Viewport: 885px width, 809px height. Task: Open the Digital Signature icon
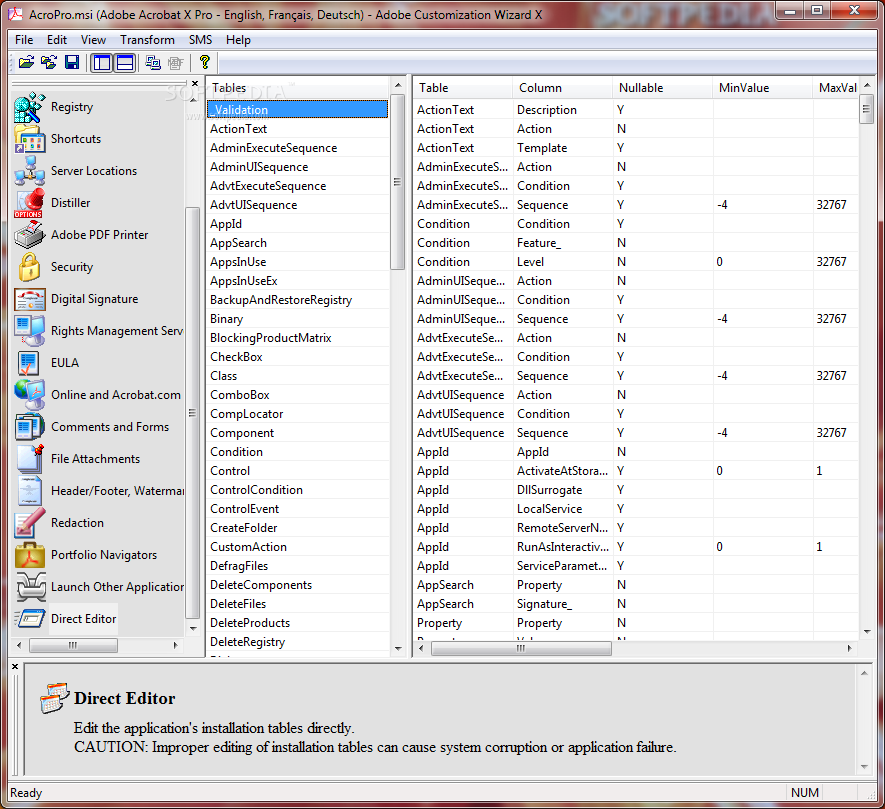[29, 299]
